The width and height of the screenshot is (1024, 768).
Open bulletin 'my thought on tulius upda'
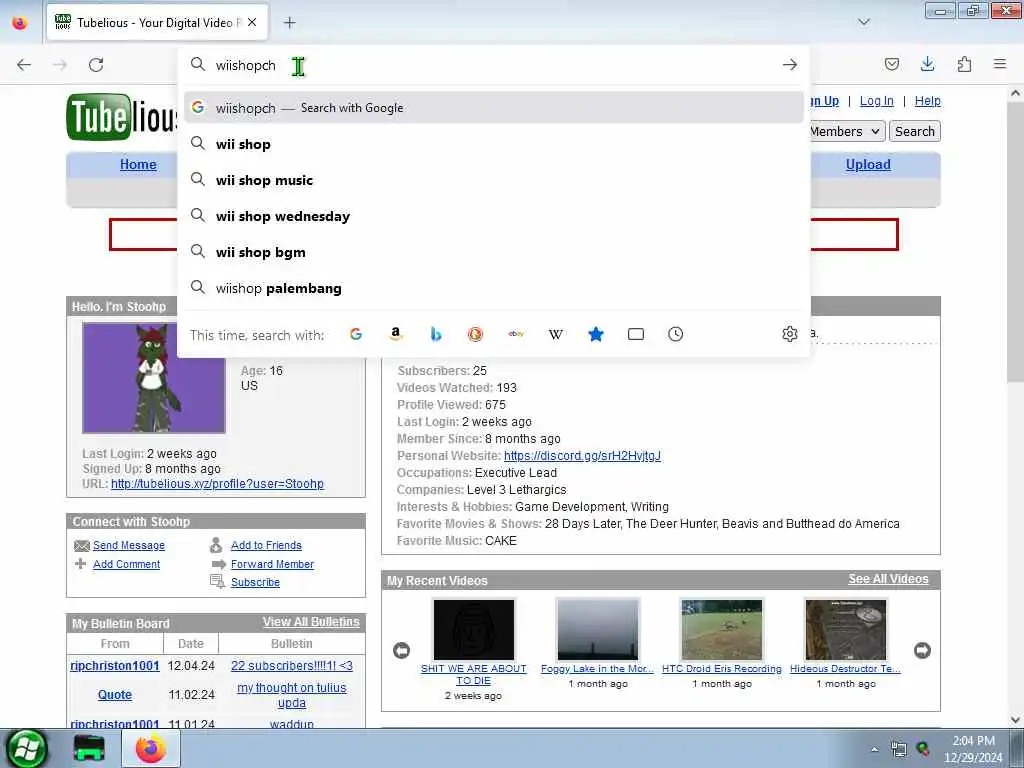[x=291, y=696]
